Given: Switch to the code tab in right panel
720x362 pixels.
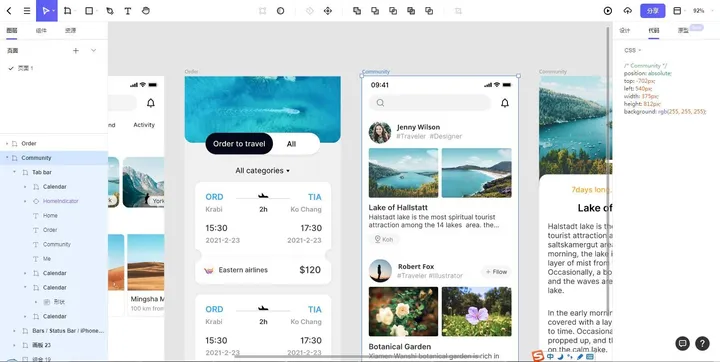Looking at the screenshot, I should coord(653,31).
